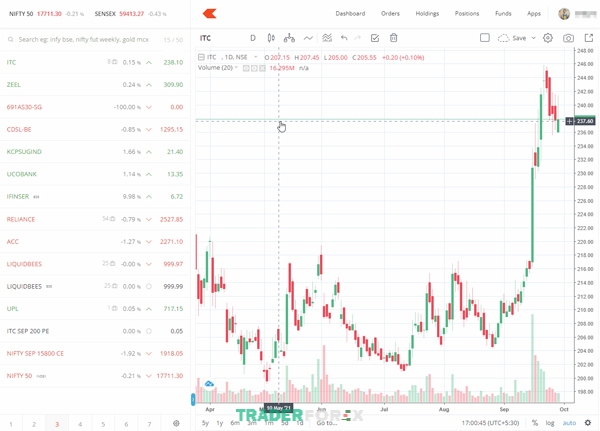Collapse the ITC legend toggle box
Screen dimensions: 600x431
coord(201,57)
